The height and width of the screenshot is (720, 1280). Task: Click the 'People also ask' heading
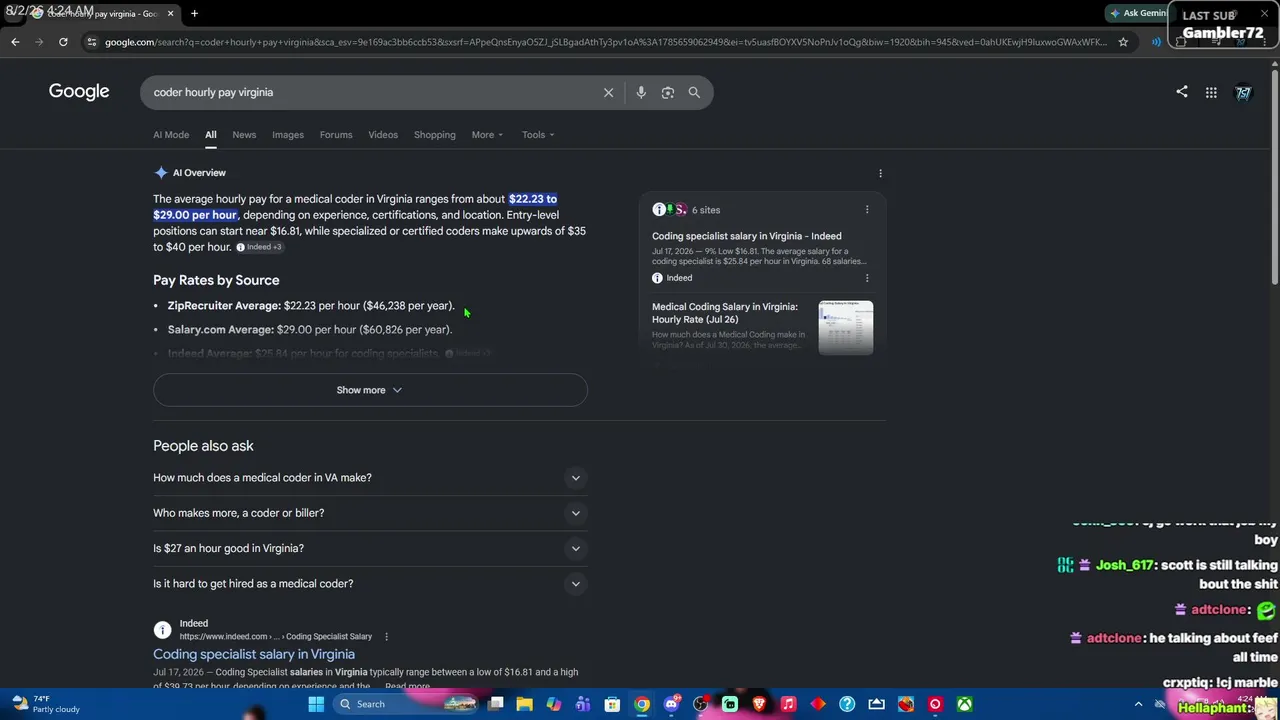click(203, 446)
